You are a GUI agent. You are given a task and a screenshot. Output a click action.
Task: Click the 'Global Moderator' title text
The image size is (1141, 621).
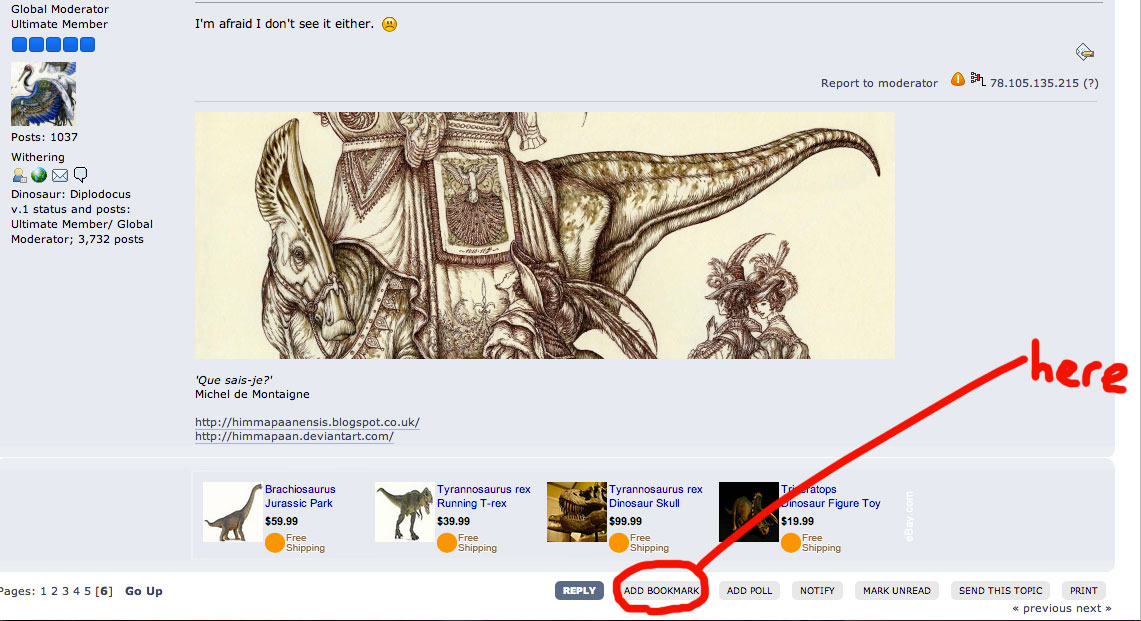click(x=60, y=9)
